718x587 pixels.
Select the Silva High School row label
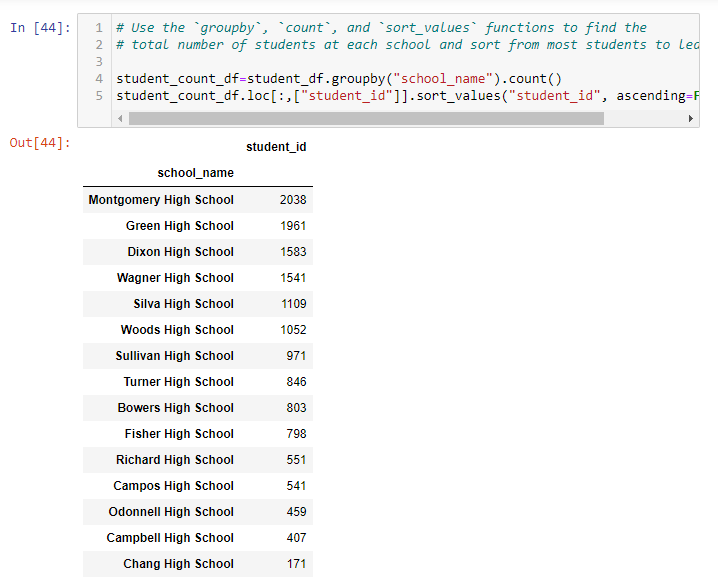tap(184, 304)
